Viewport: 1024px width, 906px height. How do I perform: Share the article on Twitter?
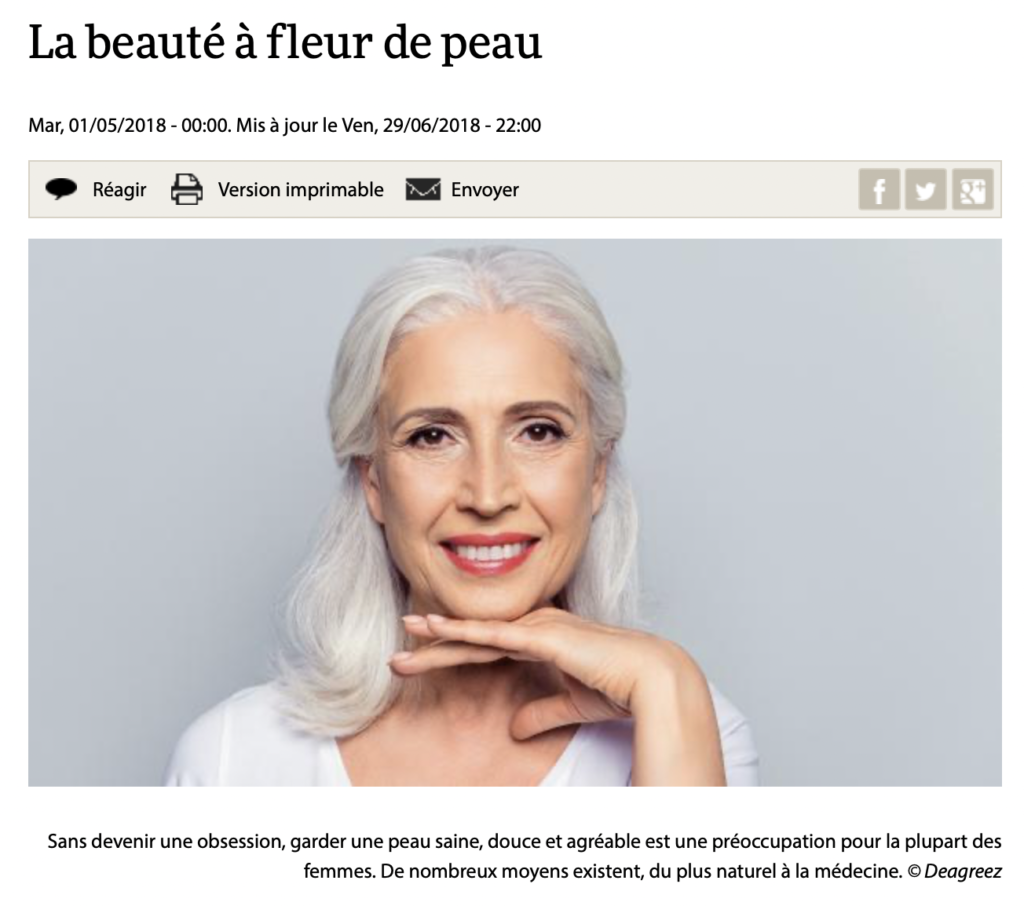coord(925,189)
